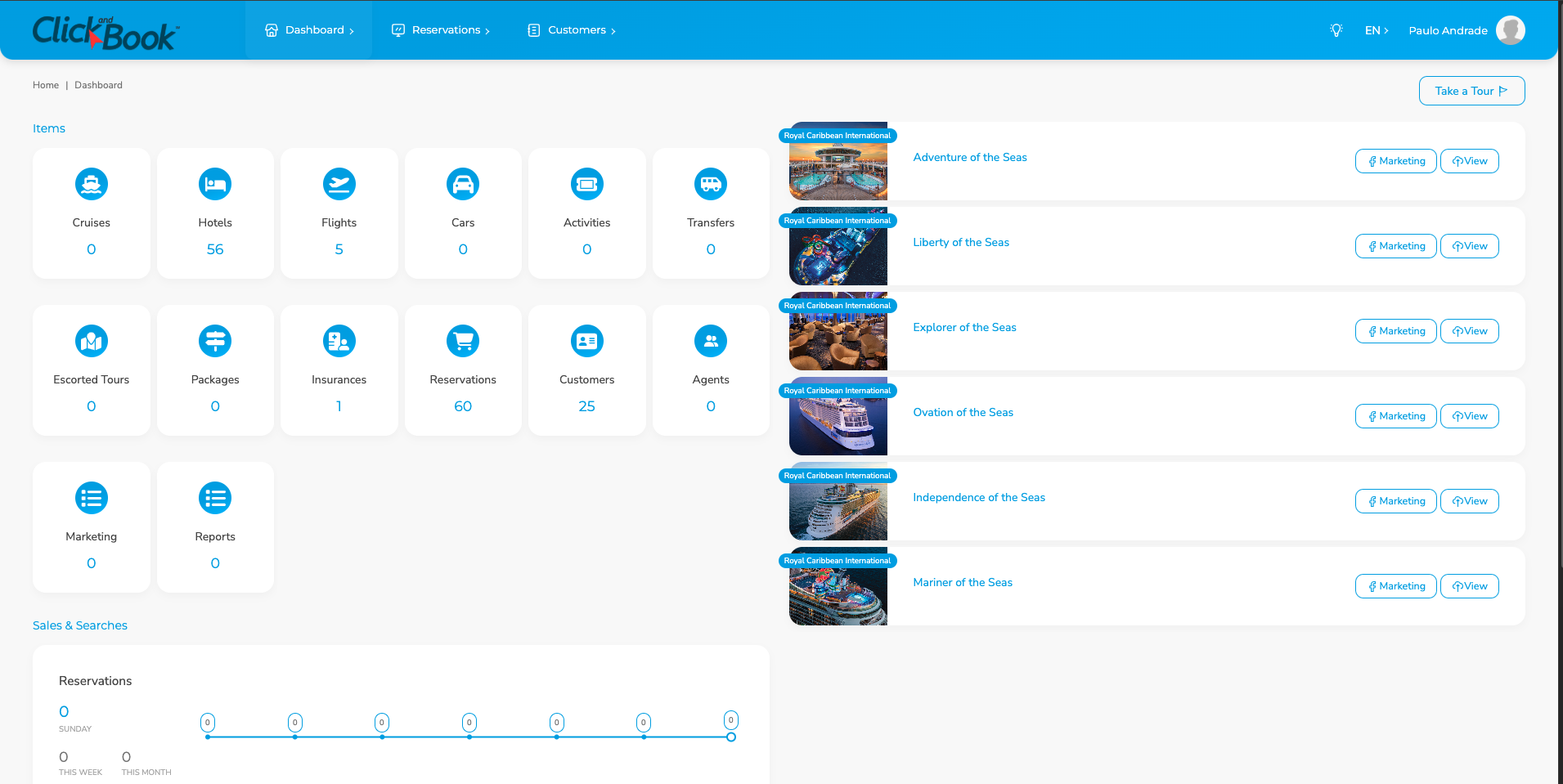Image resolution: width=1563 pixels, height=784 pixels.
Task: Expand the EN language selector
Action: coord(1377,30)
